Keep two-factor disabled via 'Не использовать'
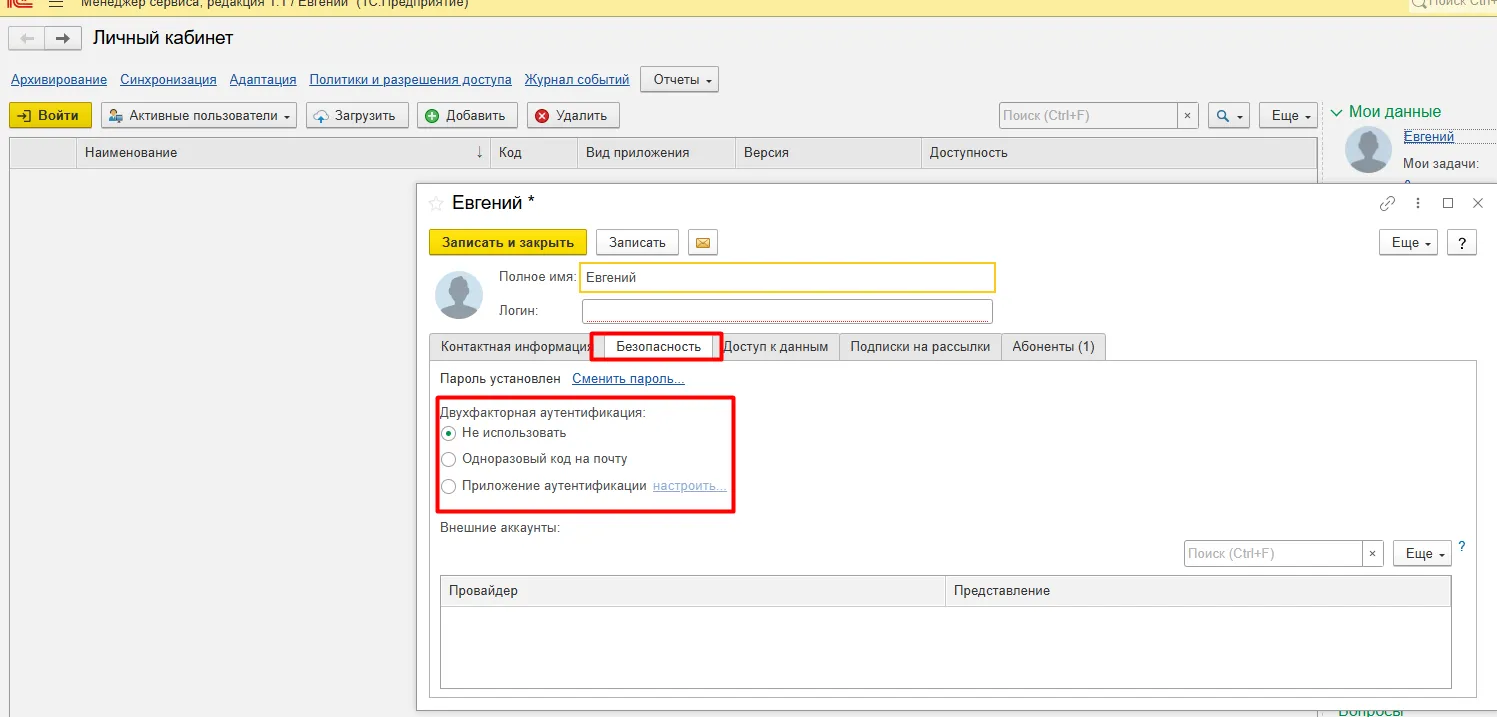This screenshot has width=1497, height=717. [449, 433]
